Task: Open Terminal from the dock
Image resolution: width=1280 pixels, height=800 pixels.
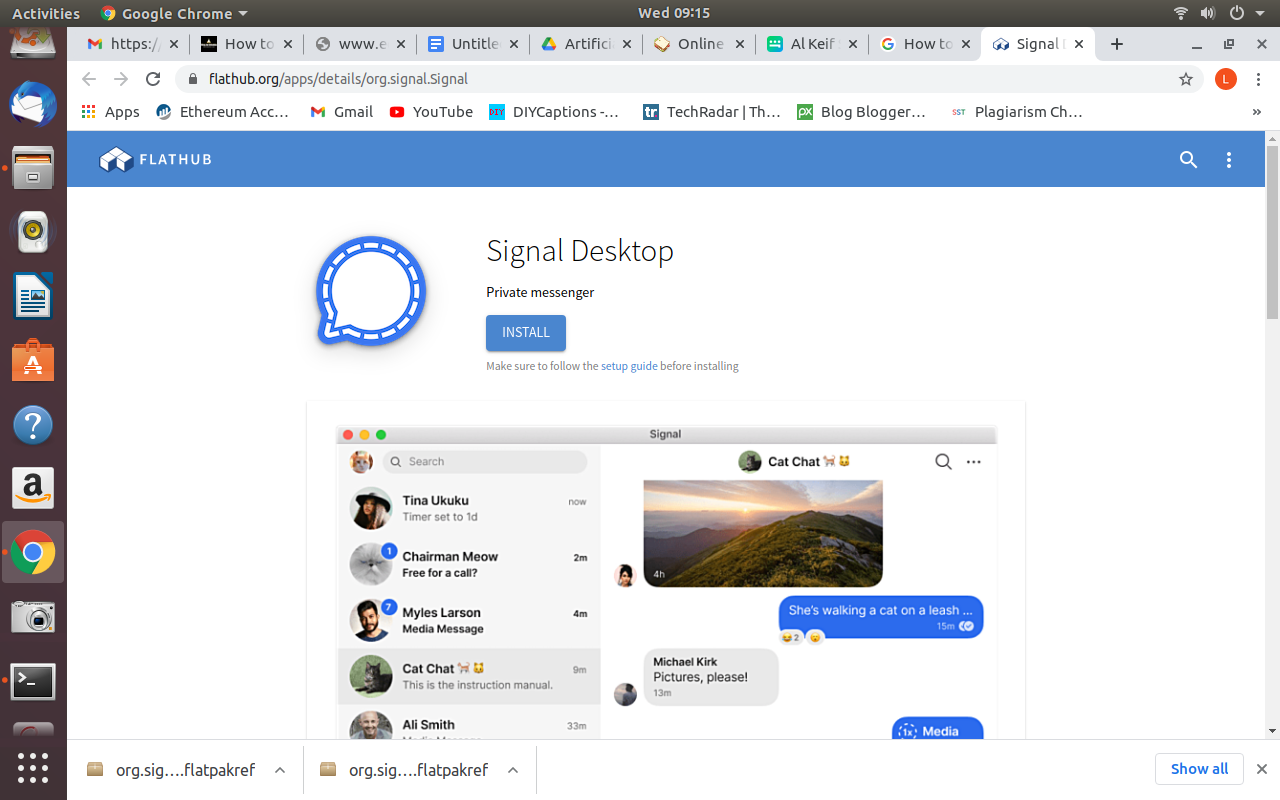Action: point(33,681)
